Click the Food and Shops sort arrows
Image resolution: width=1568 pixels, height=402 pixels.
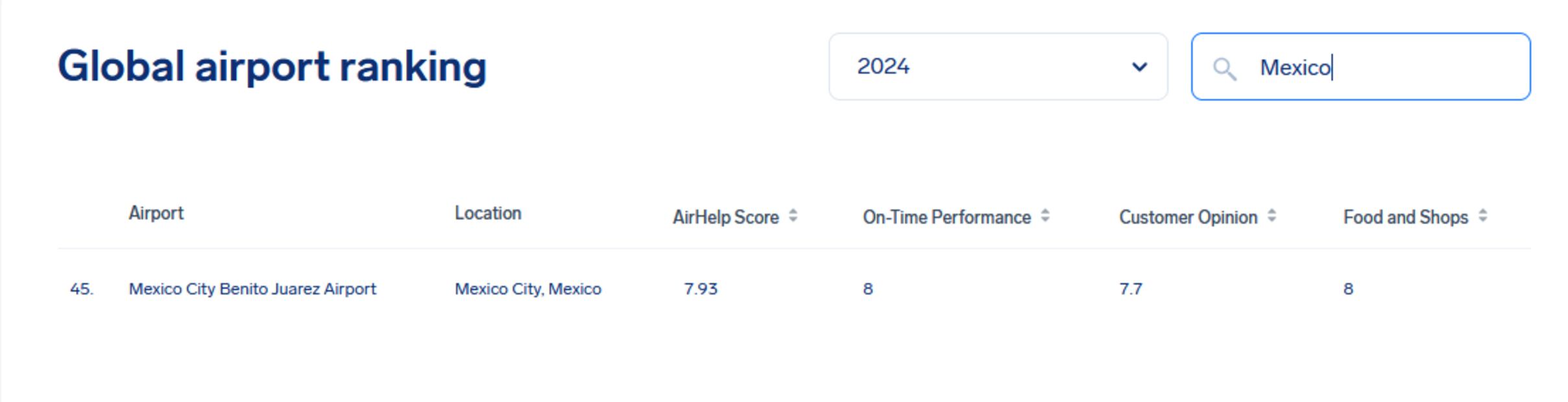tap(1482, 216)
